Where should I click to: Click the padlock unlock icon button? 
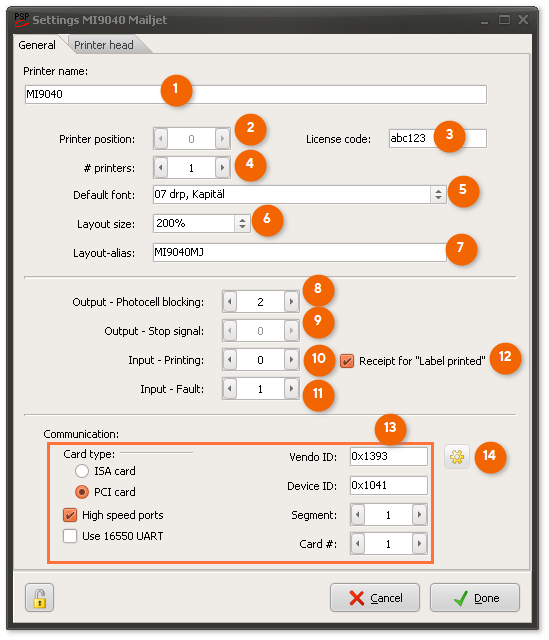tap(40, 598)
